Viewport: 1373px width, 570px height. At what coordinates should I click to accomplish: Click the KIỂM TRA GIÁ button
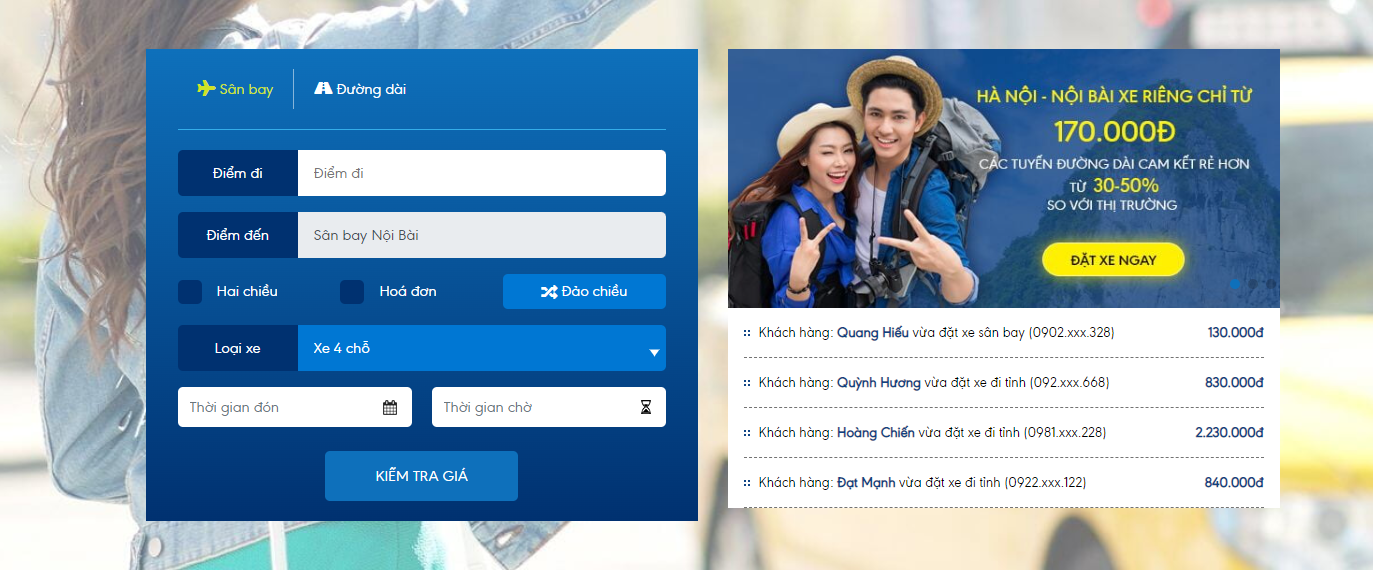point(421,476)
